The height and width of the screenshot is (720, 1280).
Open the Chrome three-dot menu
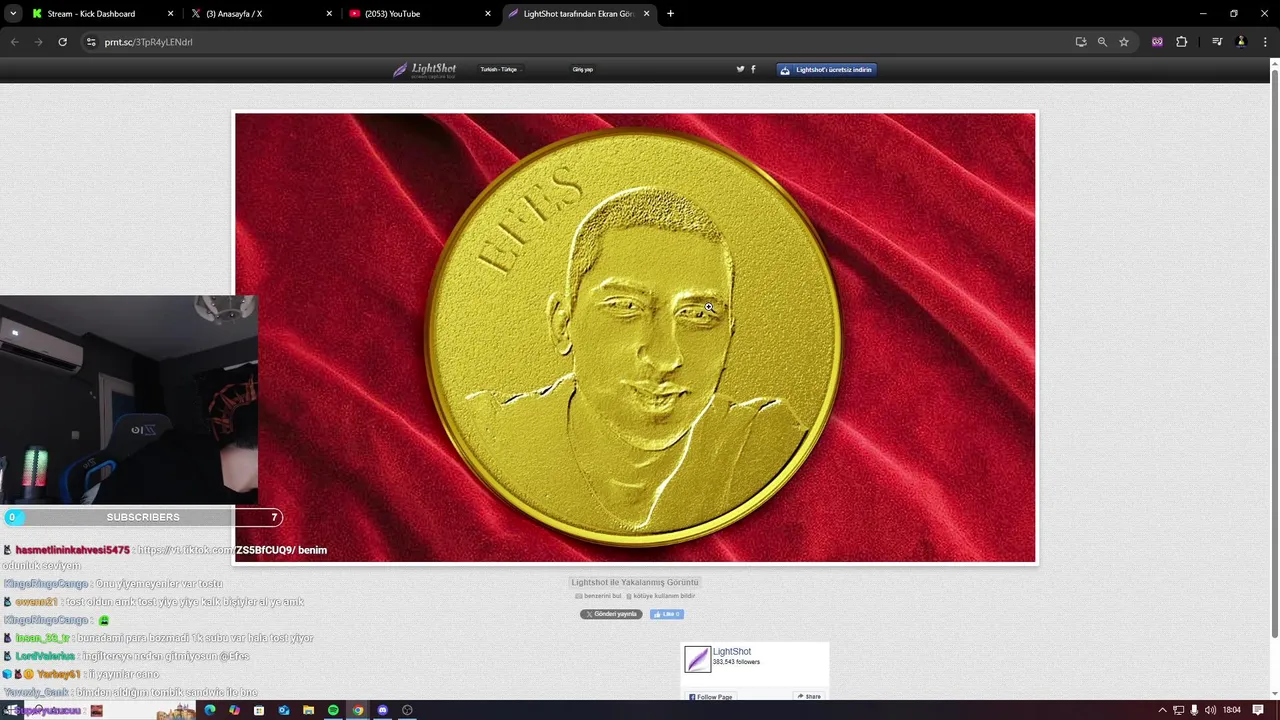pos(1265,42)
